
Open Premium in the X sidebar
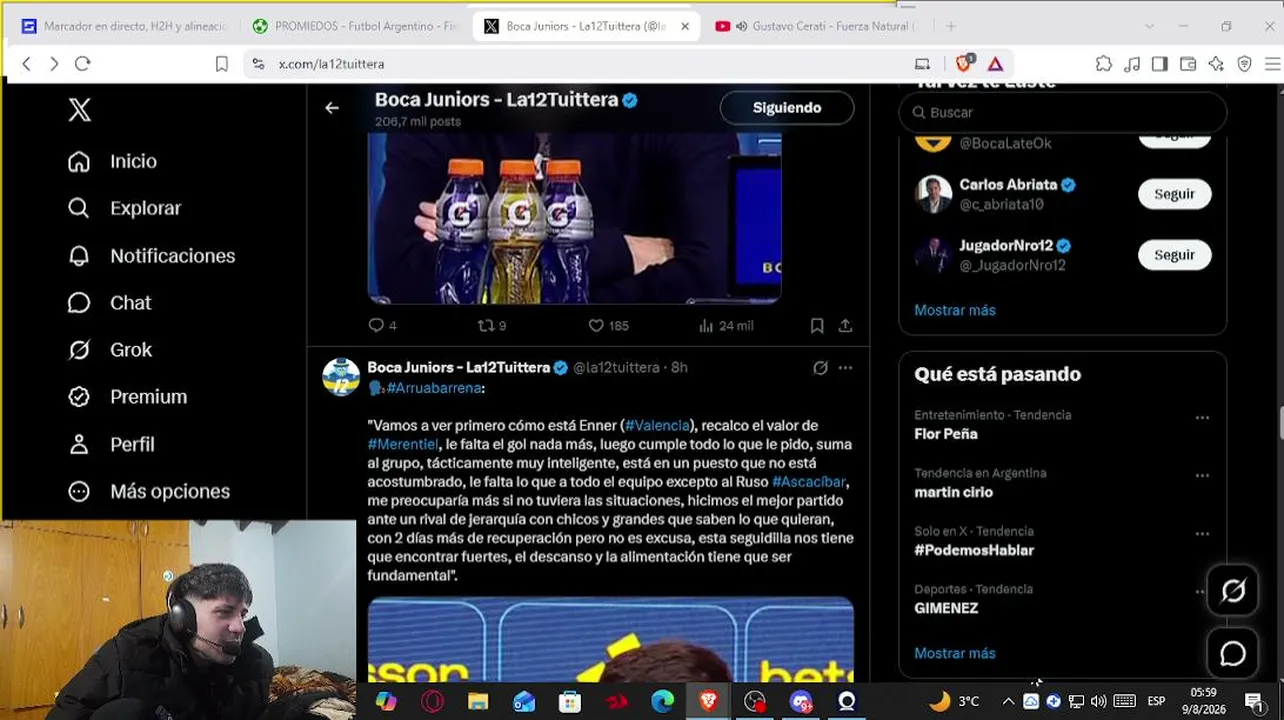127,397
